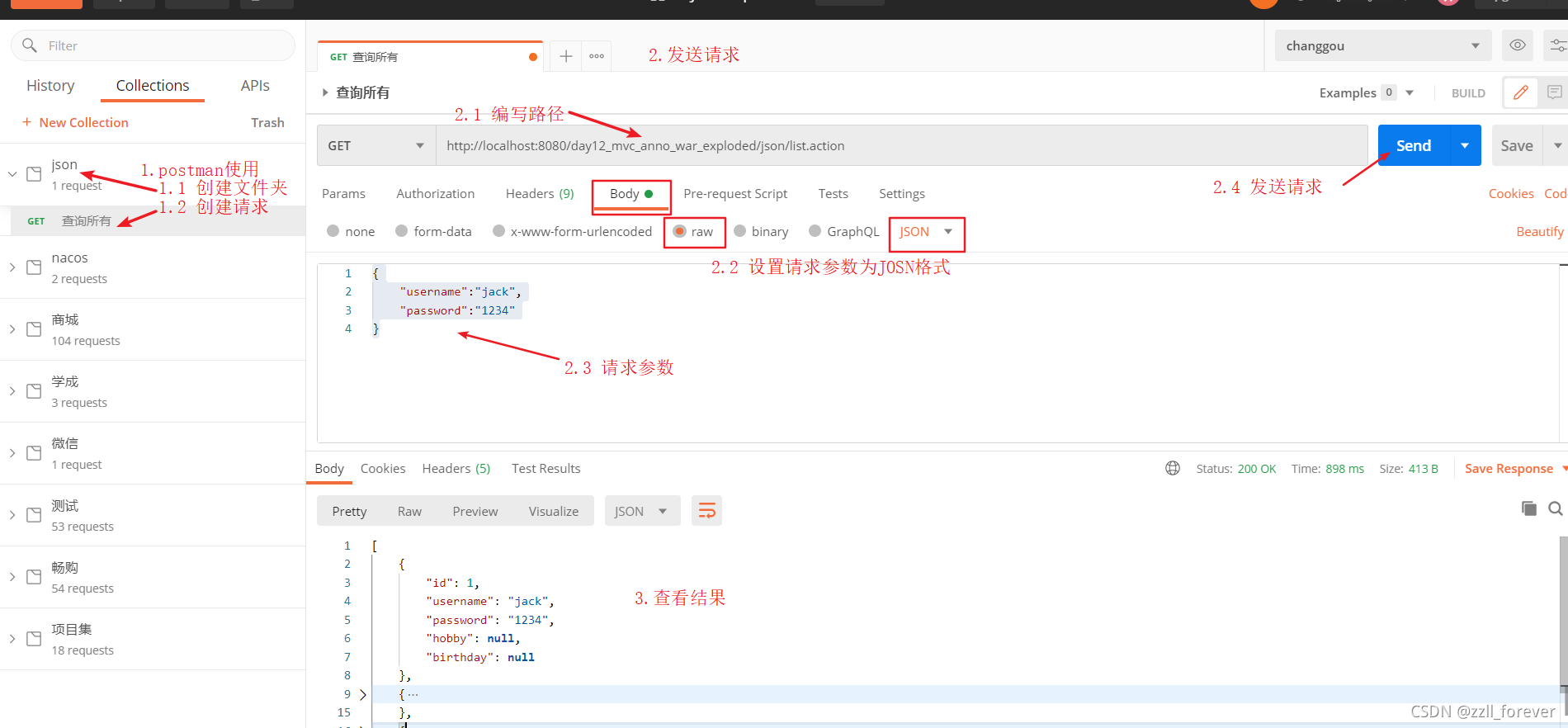This screenshot has height=728, width=1568.
Task: Copy response with the copy icon
Action: (1529, 508)
